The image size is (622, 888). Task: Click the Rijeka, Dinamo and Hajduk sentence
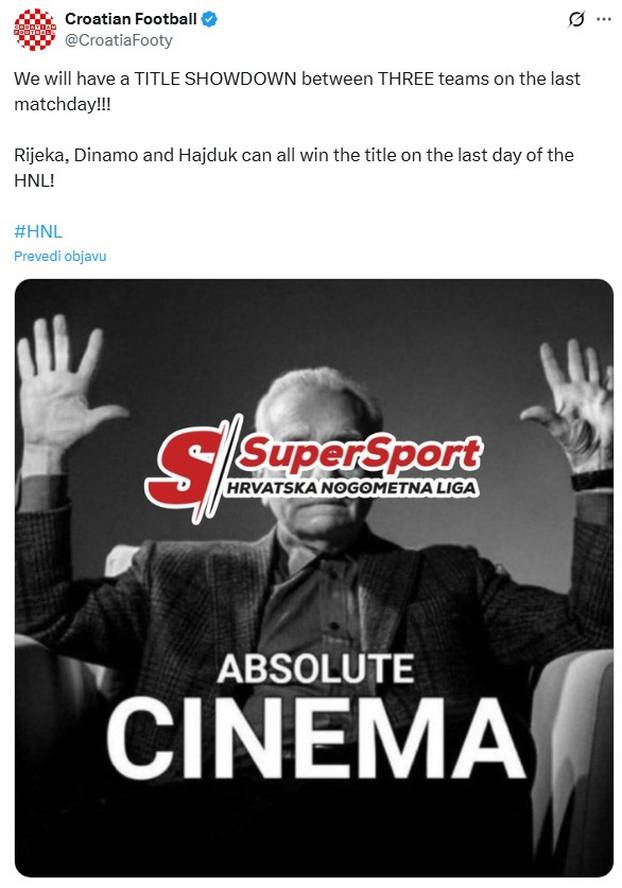tap(294, 168)
